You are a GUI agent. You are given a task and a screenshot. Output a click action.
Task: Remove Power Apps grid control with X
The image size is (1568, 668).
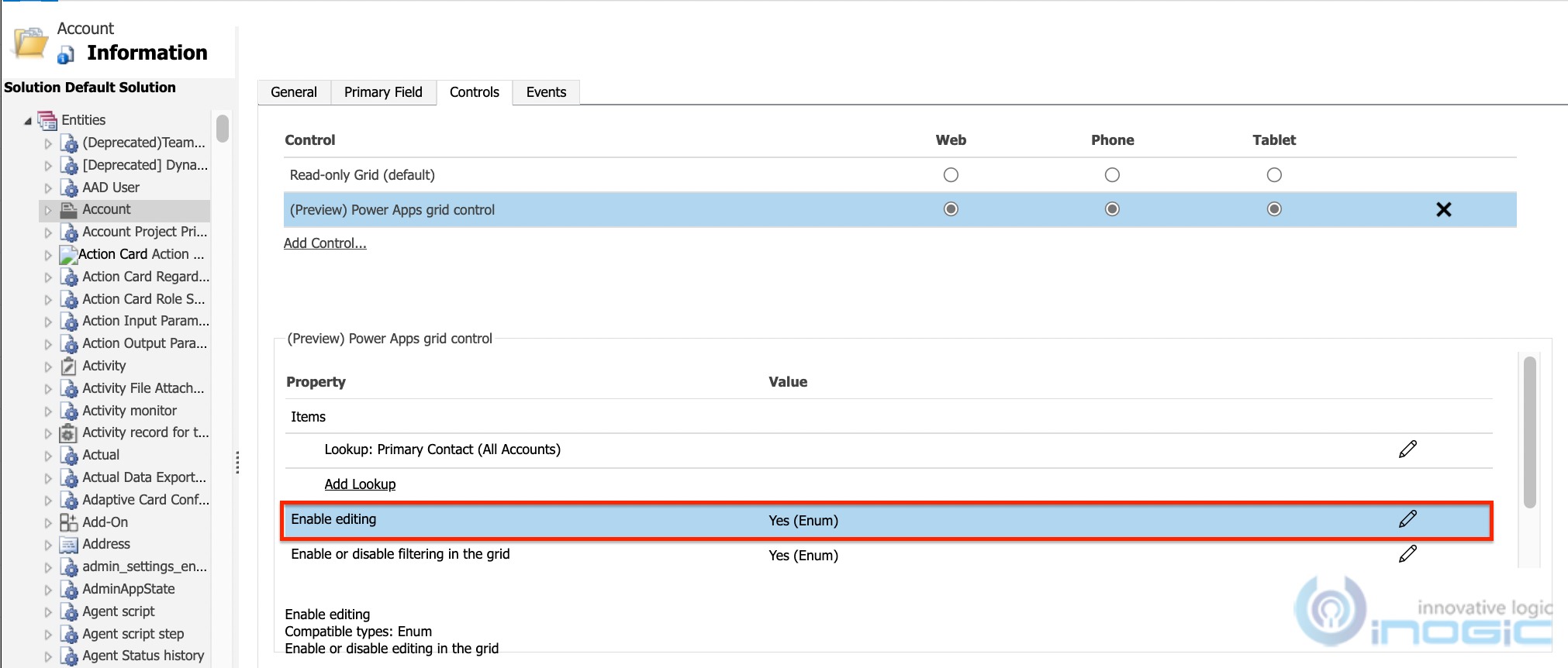(x=1443, y=209)
